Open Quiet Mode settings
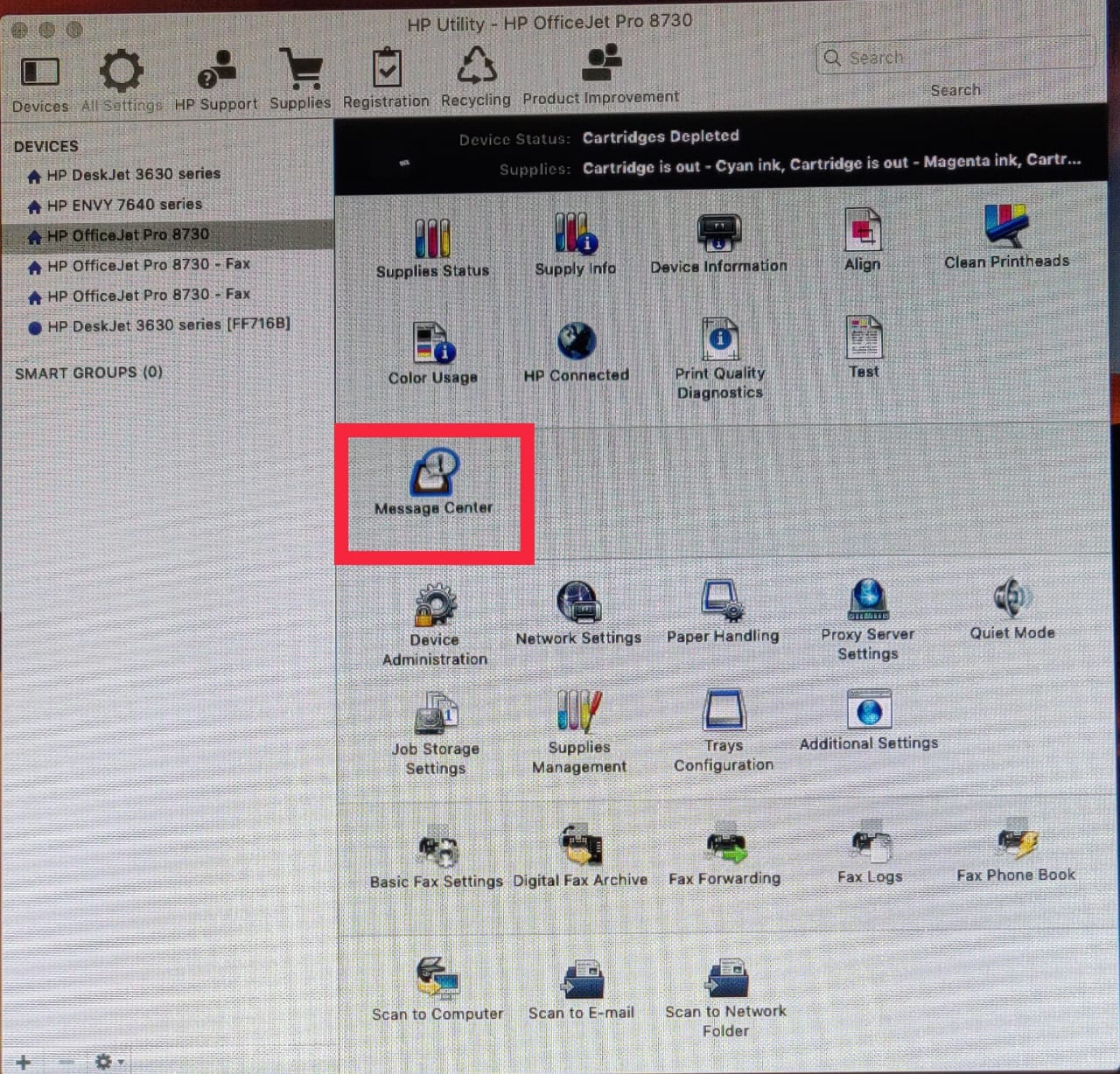Viewport: 1120px width, 1074px height. pyautogui.click(x=1012, y=609)
